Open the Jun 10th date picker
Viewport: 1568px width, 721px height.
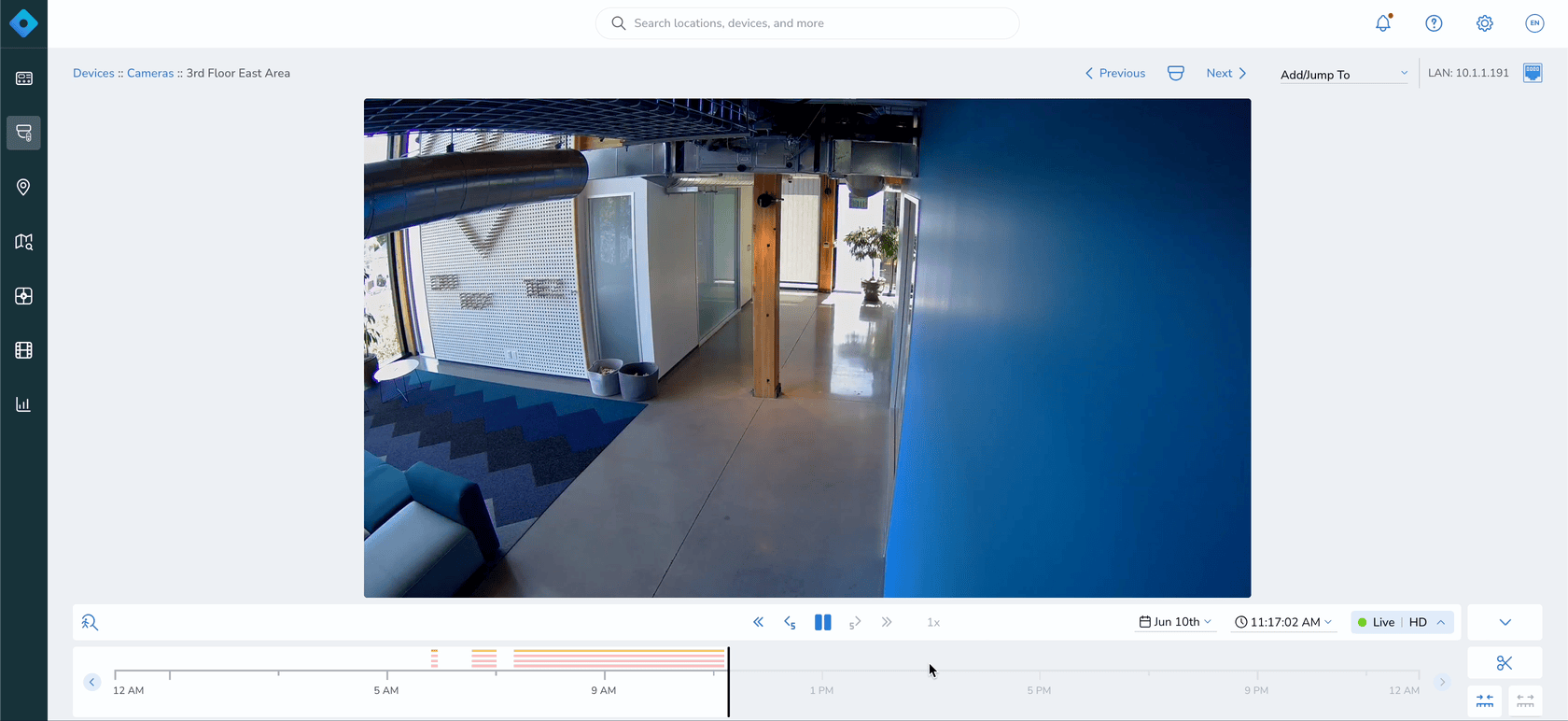[x=1175, y=622]
